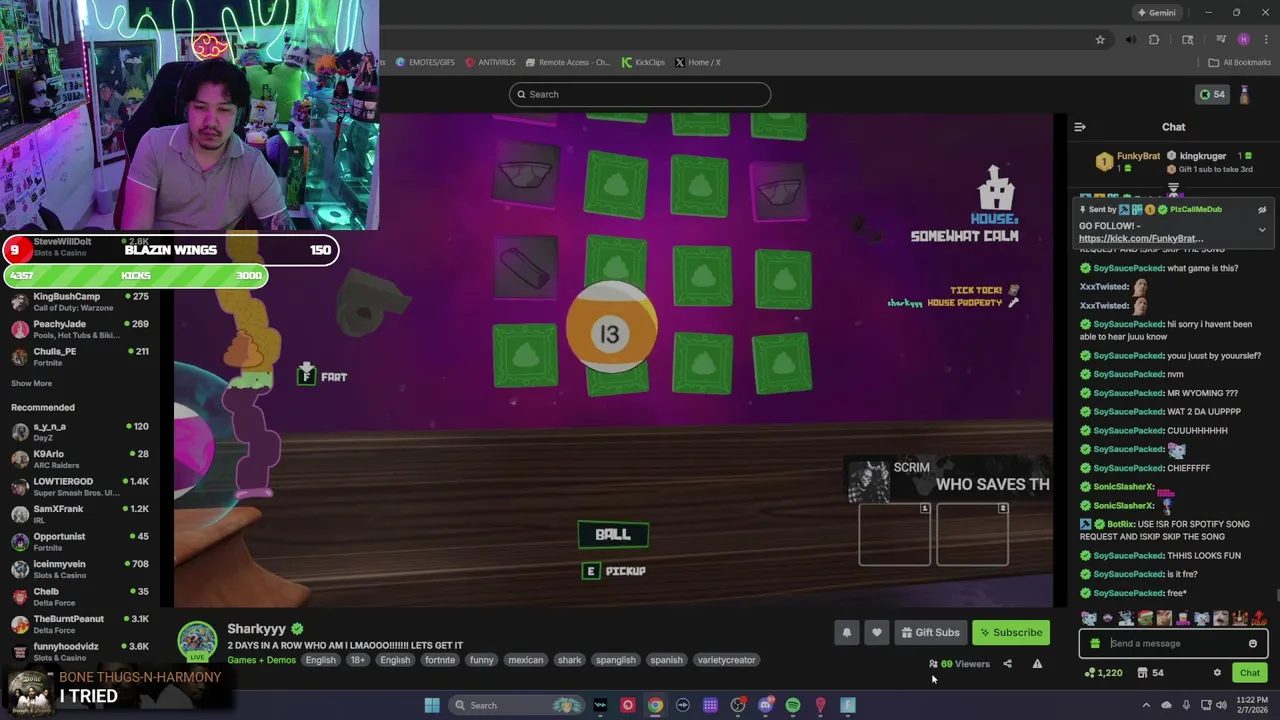Open K9Arlo recommended channel
The height and width of the screenshot is (720, 1280).
coord(80,459)
